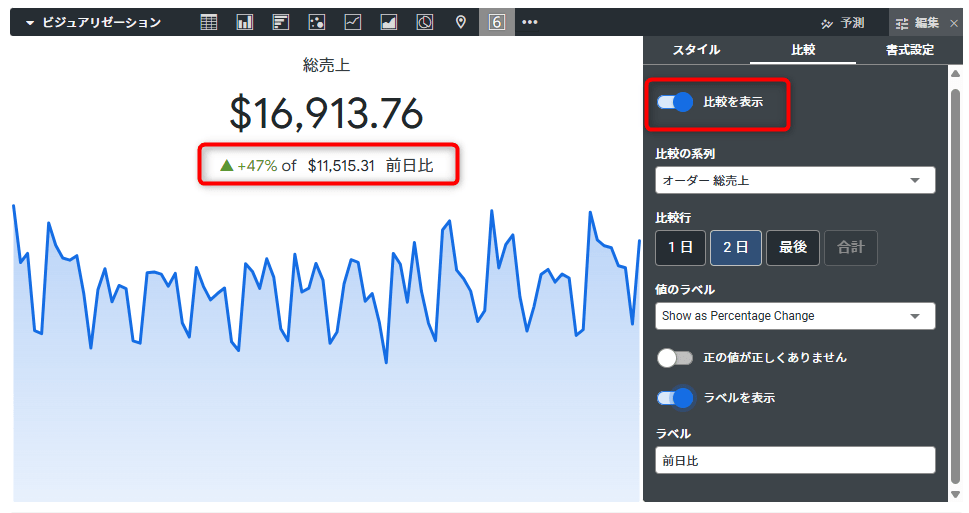This screenshot has height=513, width=969.
Task: Click the edit panel vertical scrollbar
Action: click(955, 284)
